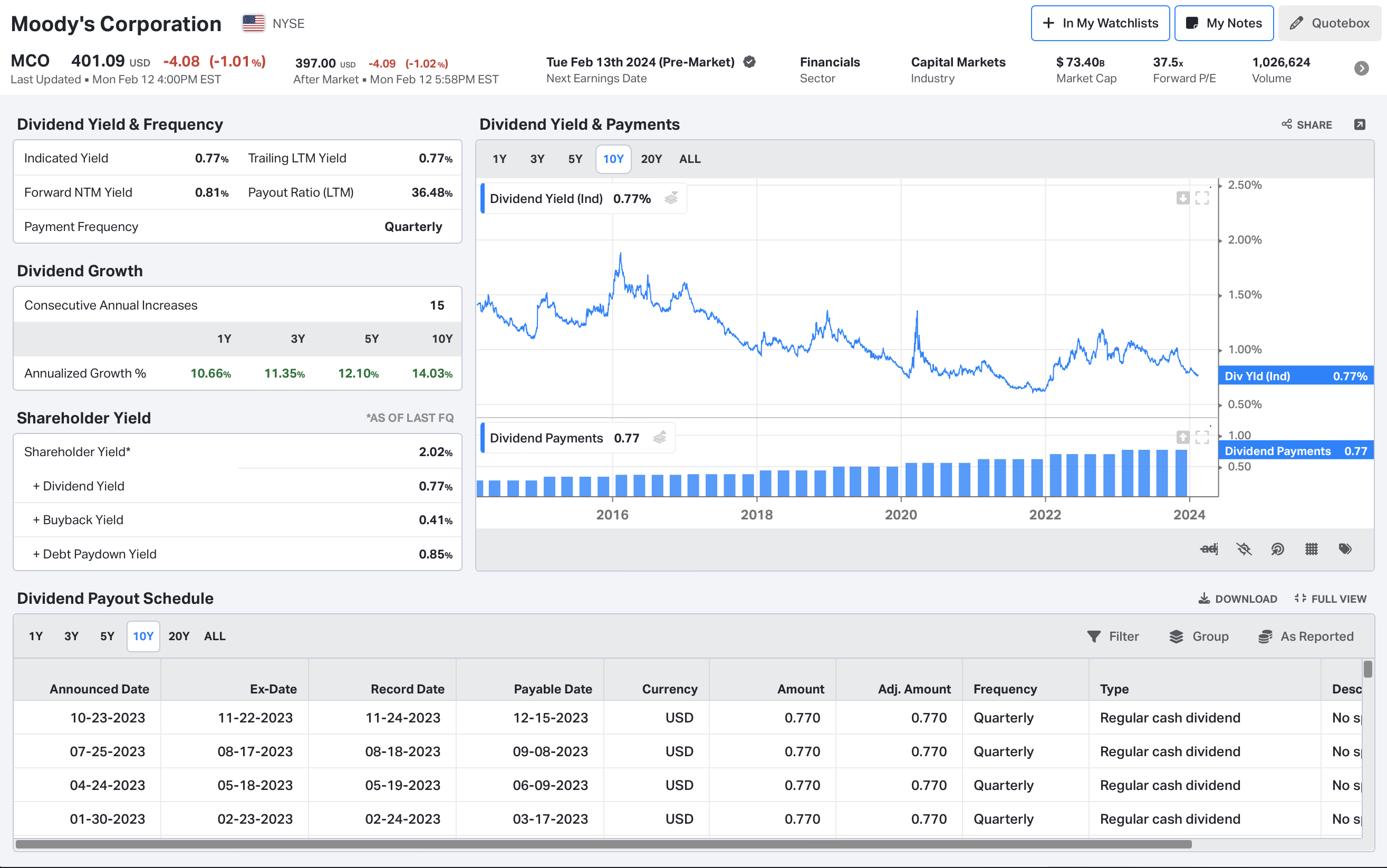
Task: Open the Group option in payout schedule
Action: click(1199, 636)
